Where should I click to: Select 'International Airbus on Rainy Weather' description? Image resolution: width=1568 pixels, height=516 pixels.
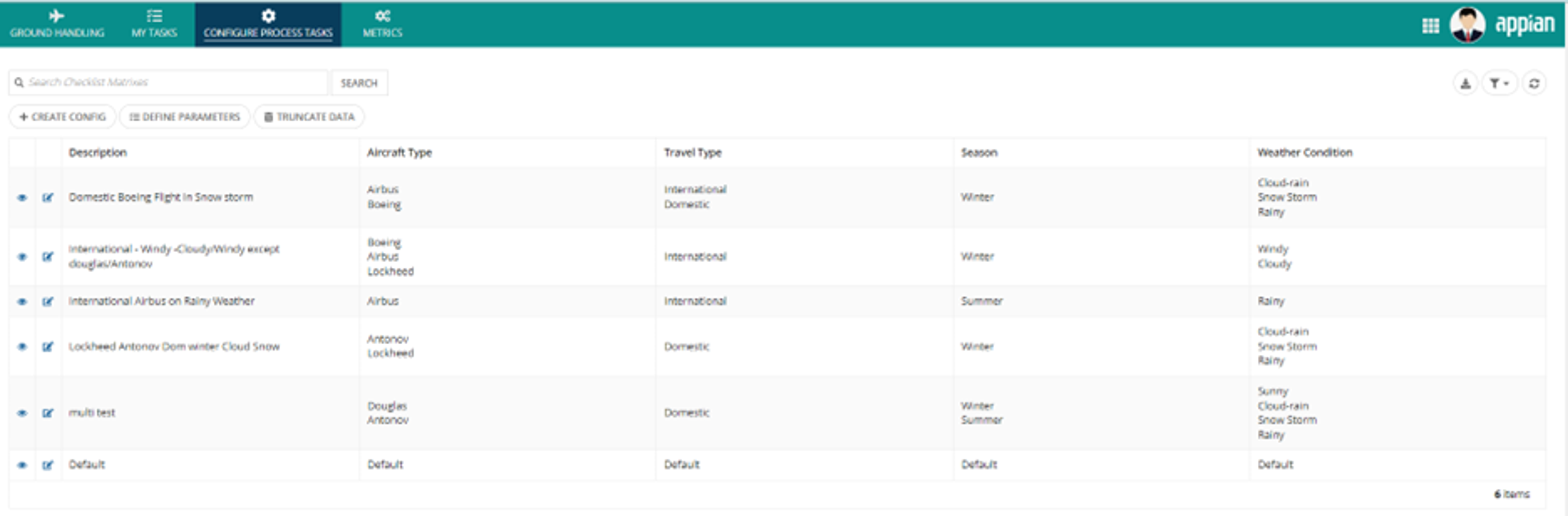tap(161, 301)
